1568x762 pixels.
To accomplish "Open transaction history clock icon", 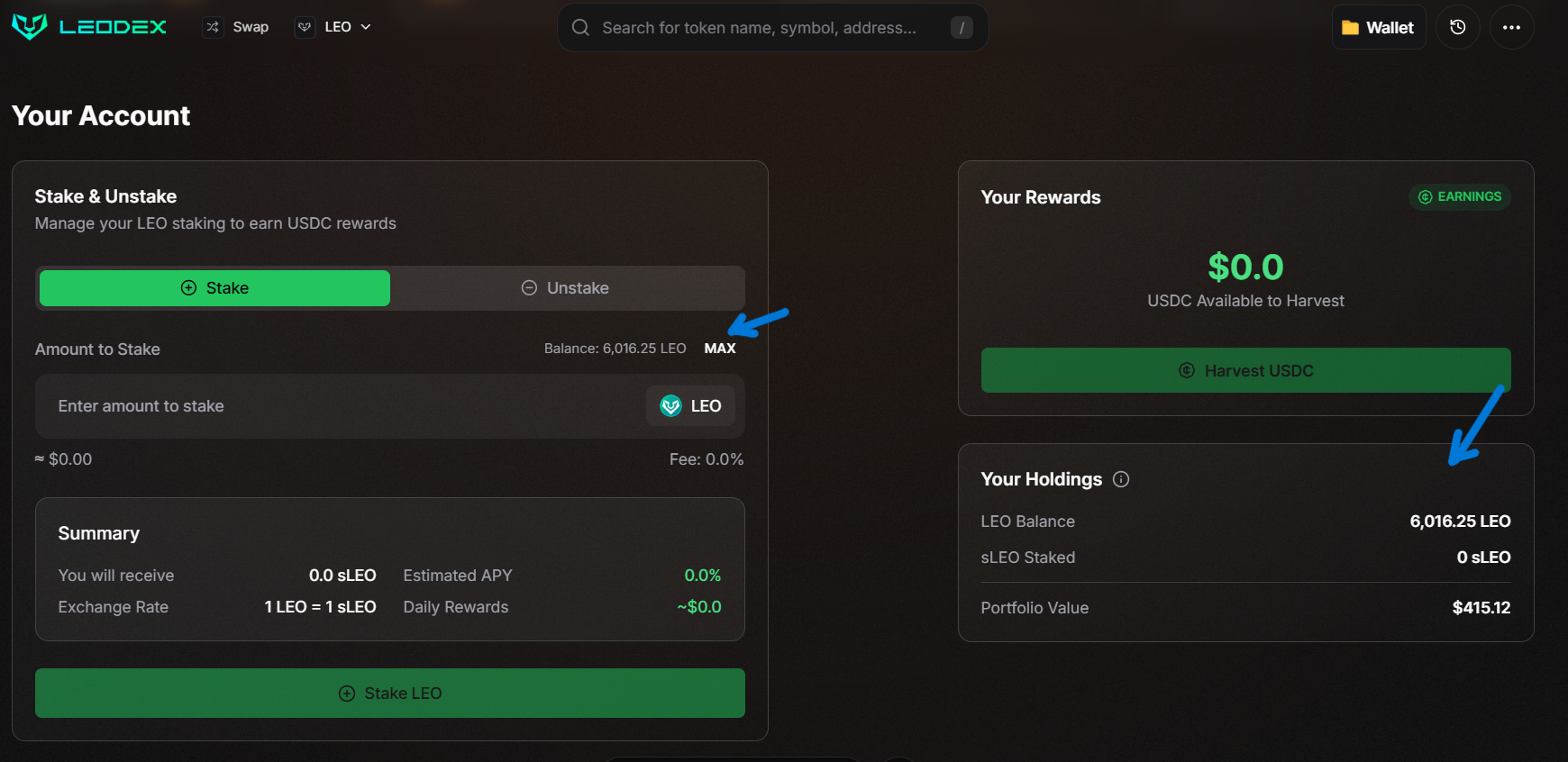I will tap(1457, 27).
